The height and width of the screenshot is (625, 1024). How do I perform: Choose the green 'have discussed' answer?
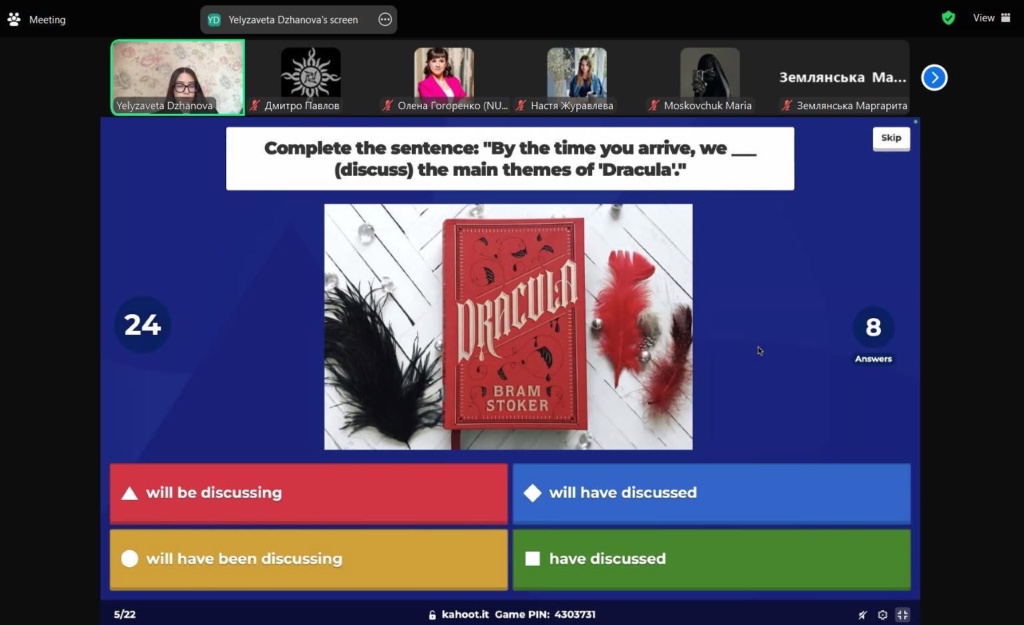[711, 559]
